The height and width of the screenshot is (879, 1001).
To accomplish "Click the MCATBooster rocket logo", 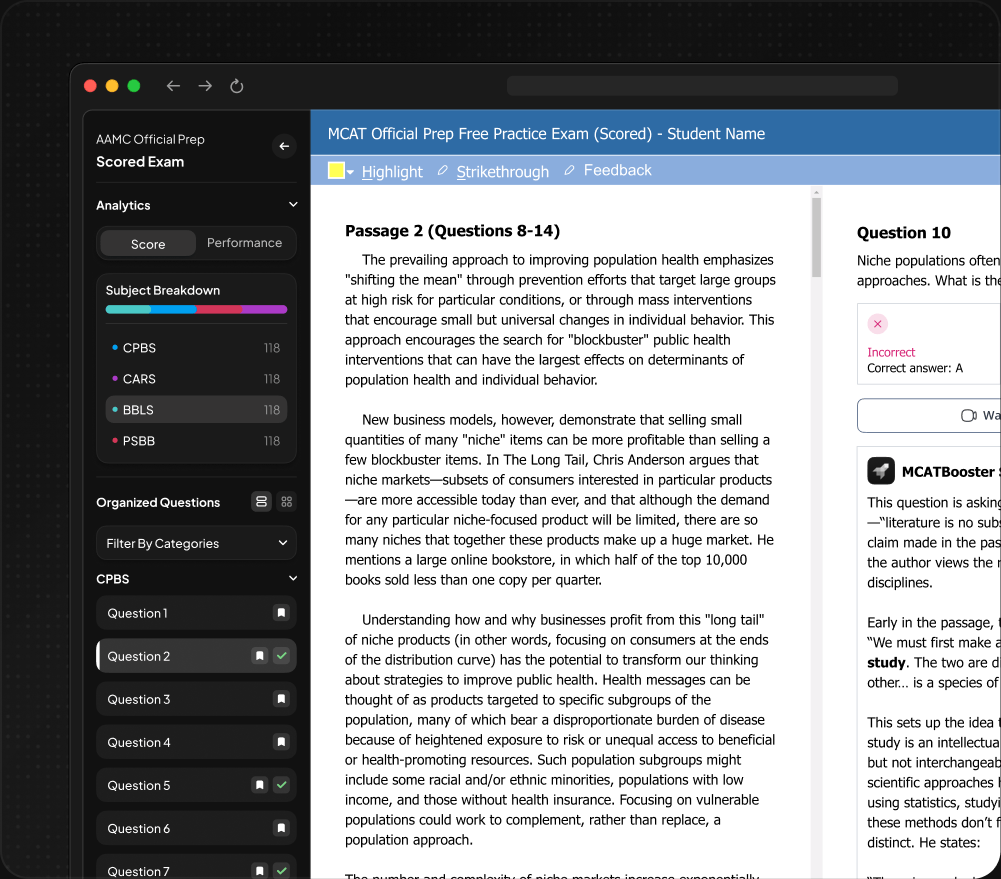I will (880, 471).
